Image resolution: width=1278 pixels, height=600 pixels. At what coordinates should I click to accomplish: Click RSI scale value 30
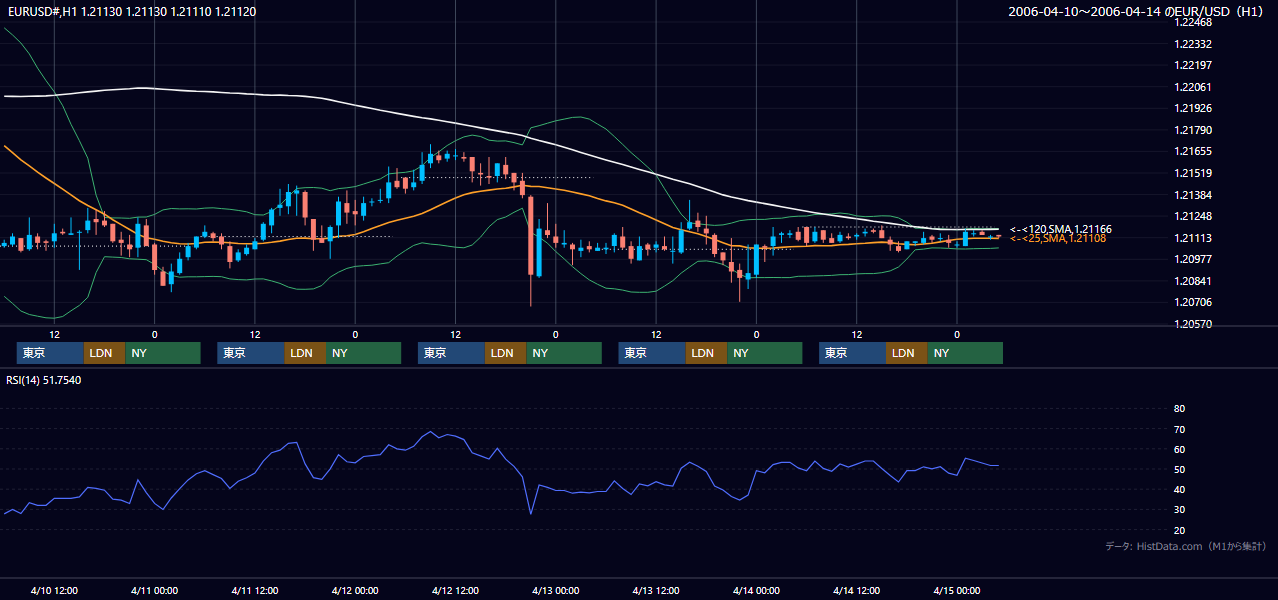point(1179,510)
